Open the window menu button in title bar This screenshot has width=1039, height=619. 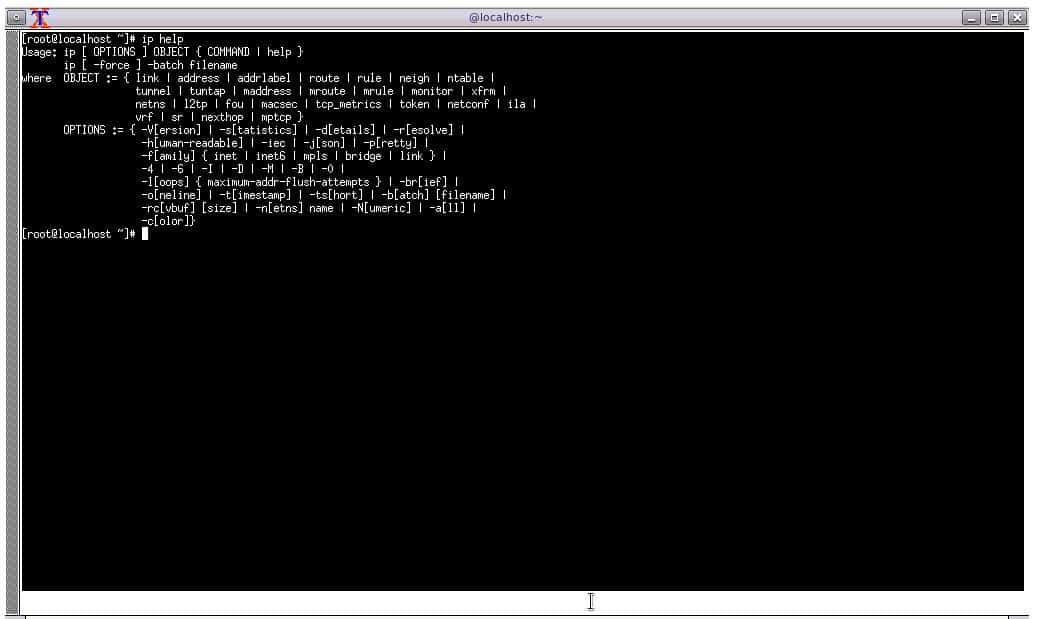[x=16, y=18]
